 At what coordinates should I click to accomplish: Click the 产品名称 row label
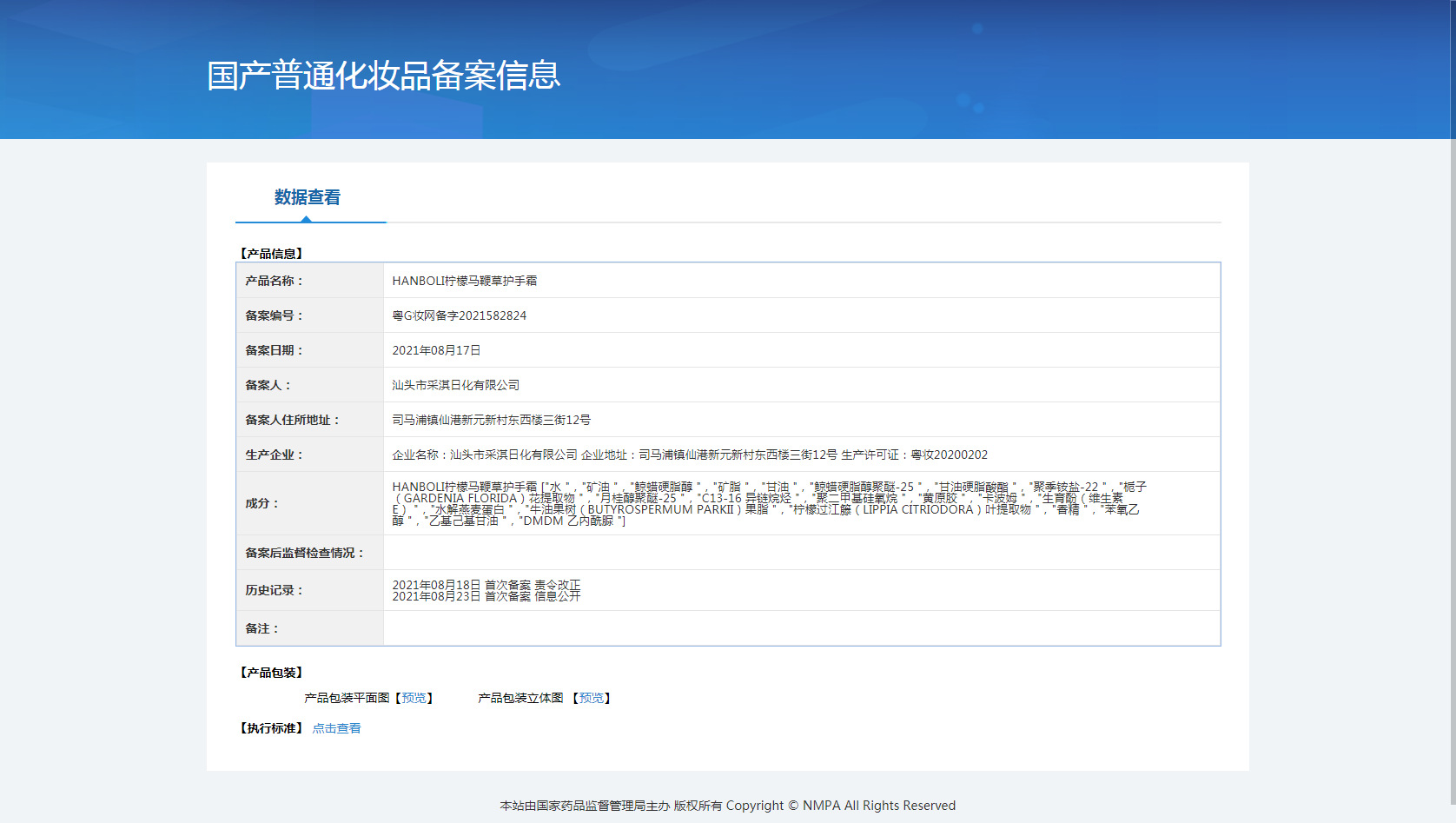point(274,281)
